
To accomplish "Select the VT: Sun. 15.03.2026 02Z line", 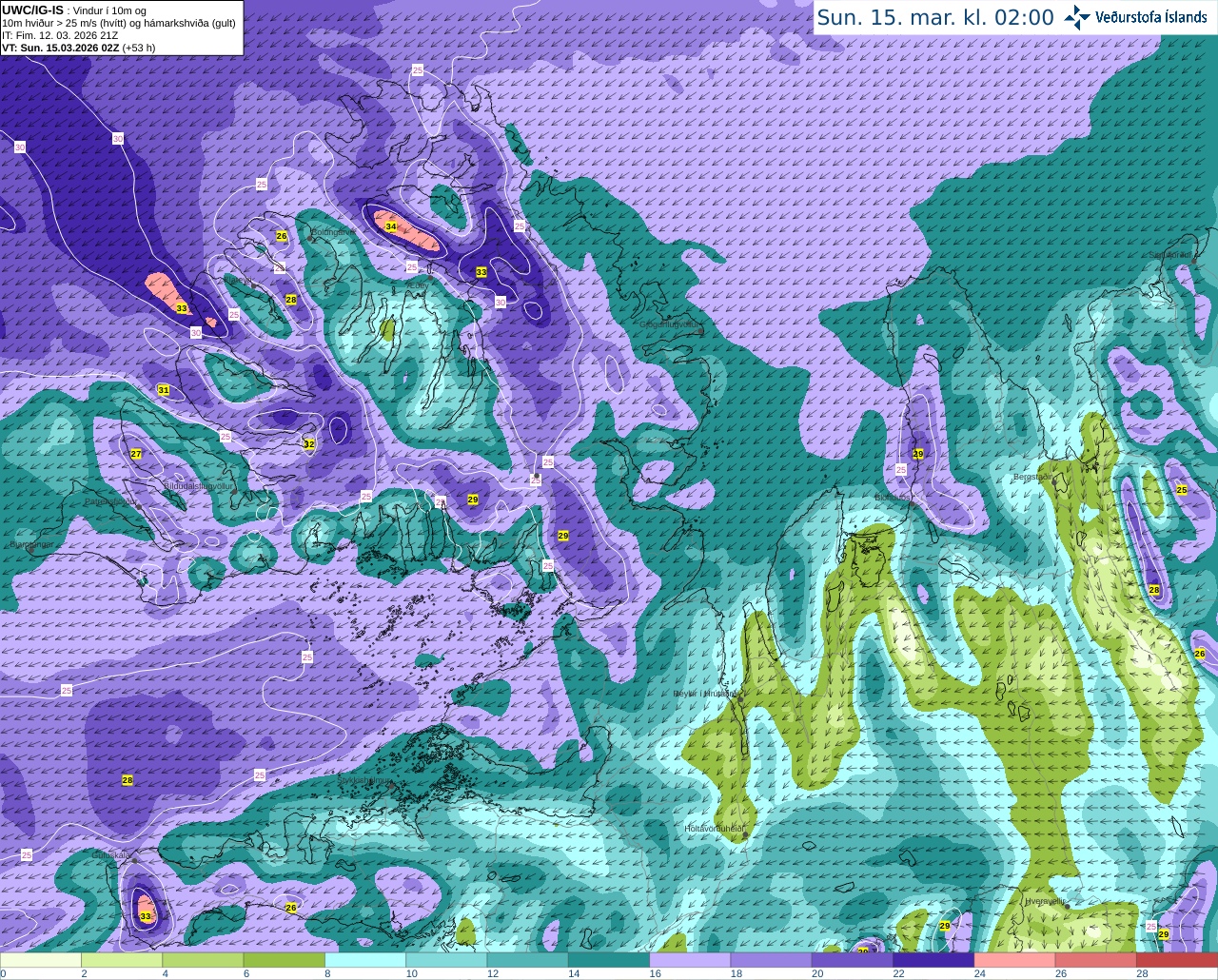I will (78, 48).
